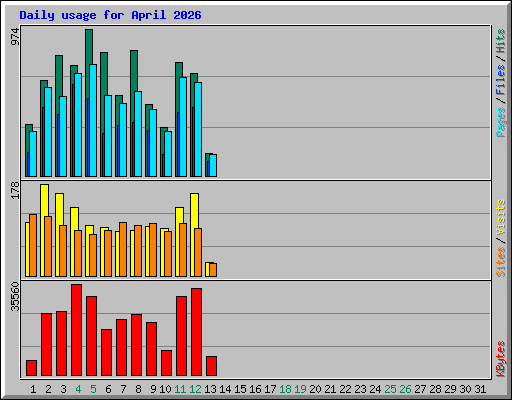Click the orange sites bar for day 13
Viewport: 512px width, 400px height.
click(213, 270)
